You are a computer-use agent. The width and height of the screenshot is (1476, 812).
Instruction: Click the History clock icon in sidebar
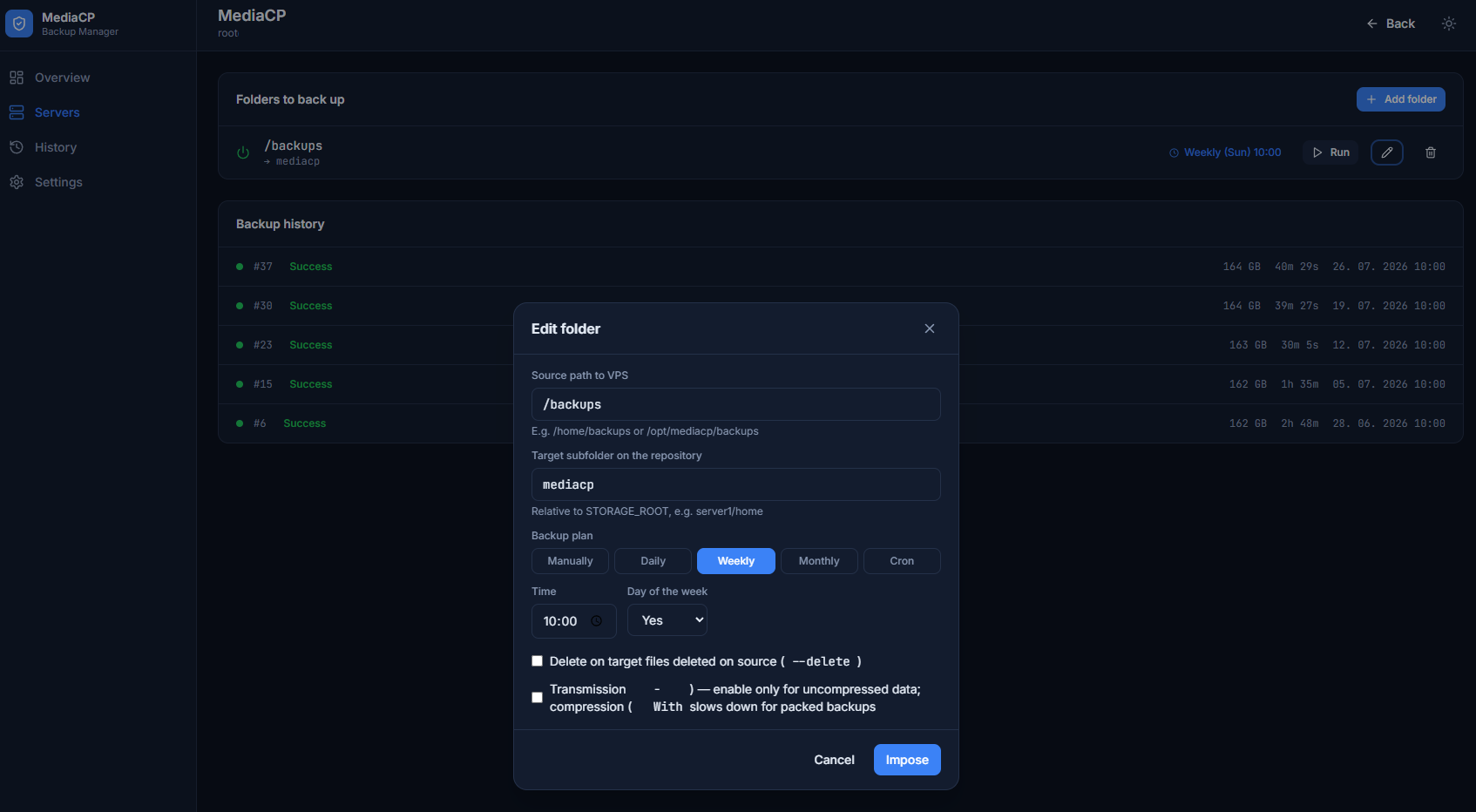click(17, 147)
